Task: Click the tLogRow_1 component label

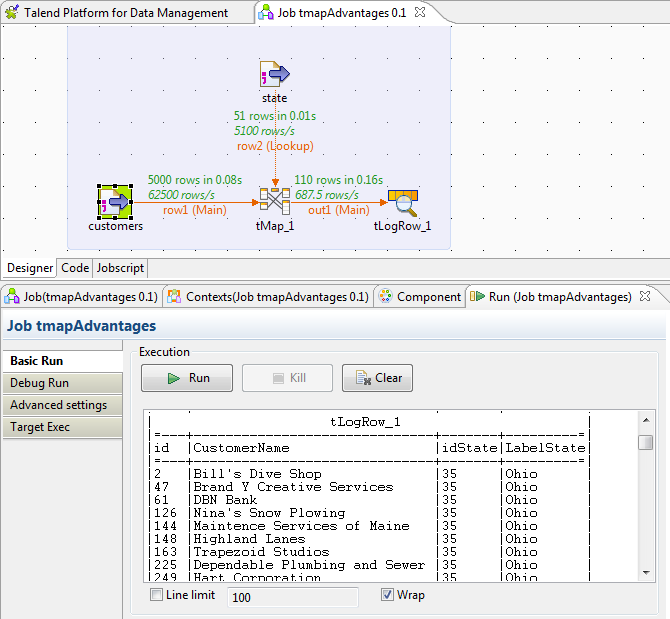Action: [403, 226]
